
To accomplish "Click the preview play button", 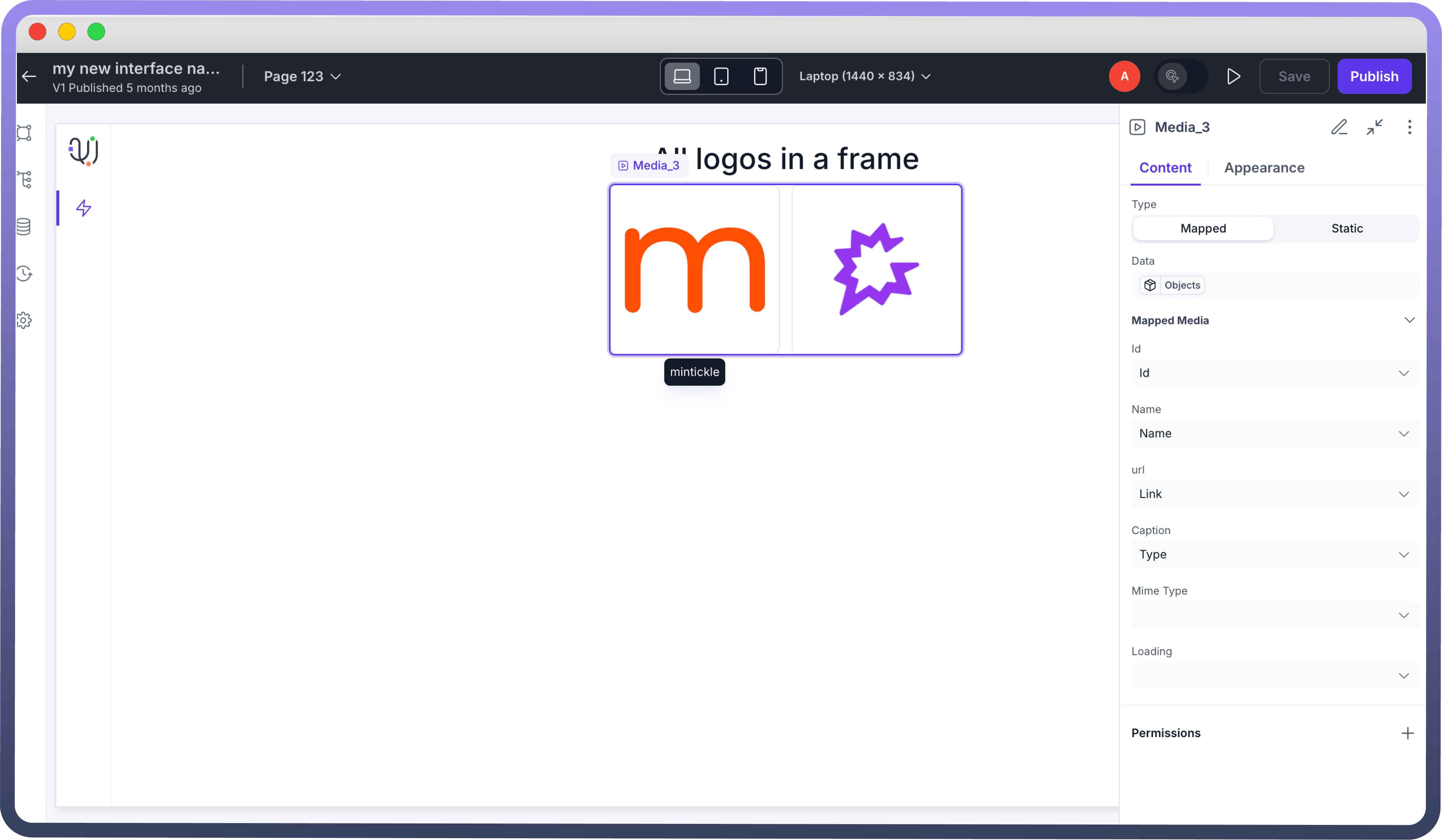I will pos(1233,77).
